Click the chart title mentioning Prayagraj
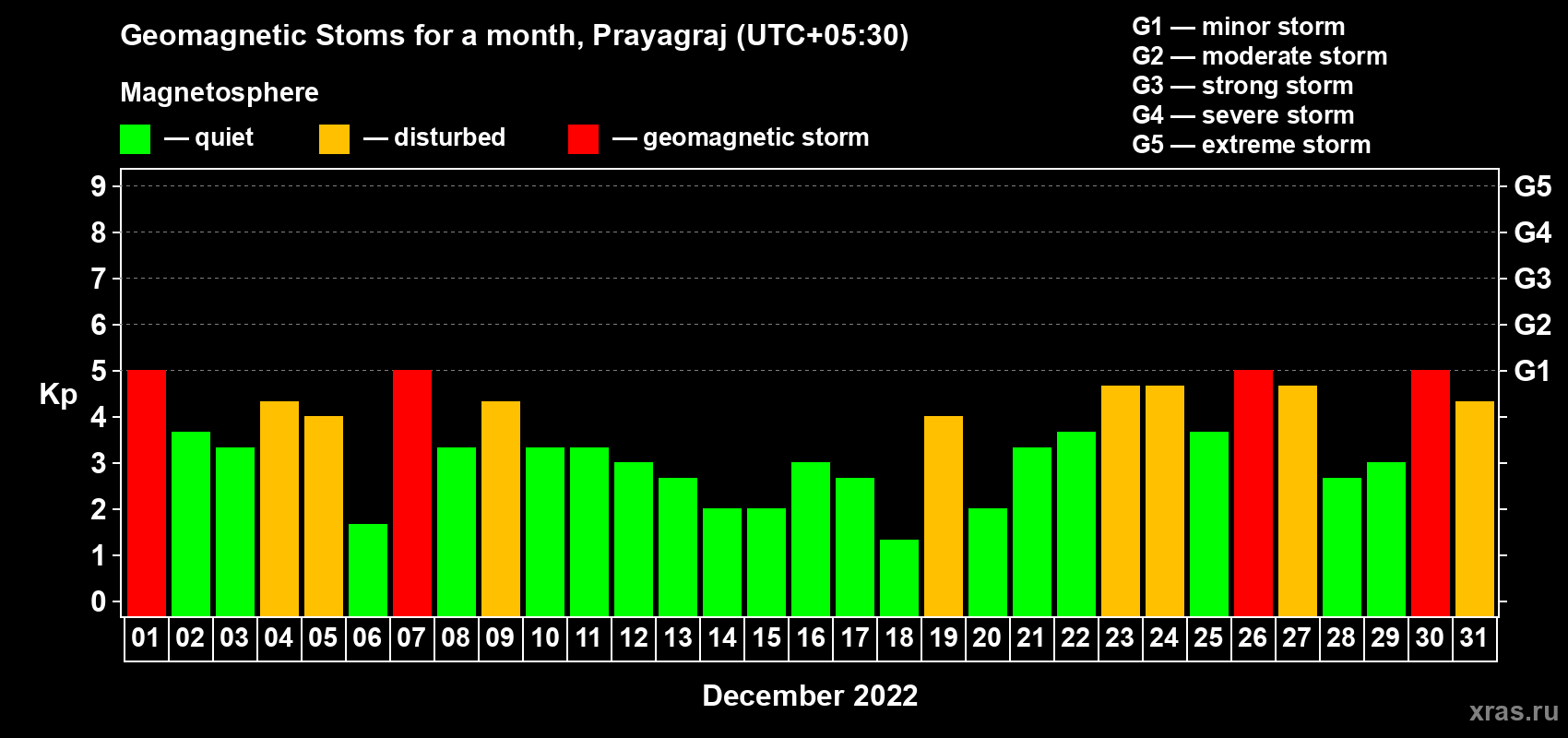This screenshot has width=1568, height=738. point(515,35)
